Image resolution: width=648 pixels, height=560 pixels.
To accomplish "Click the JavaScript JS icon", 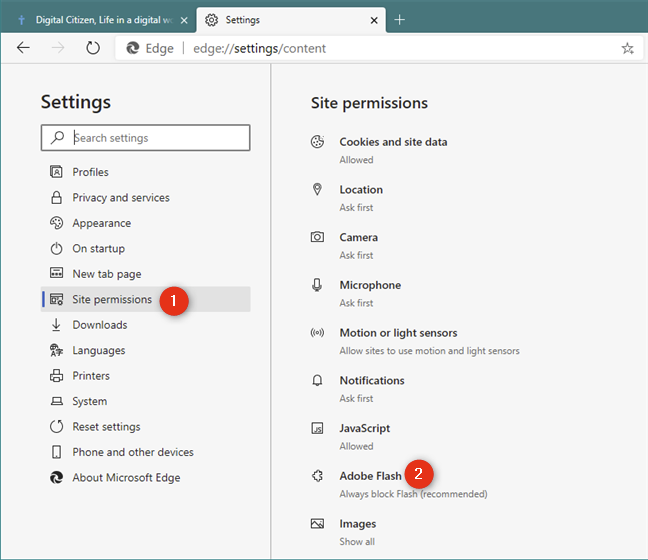I will click(317, 428).
